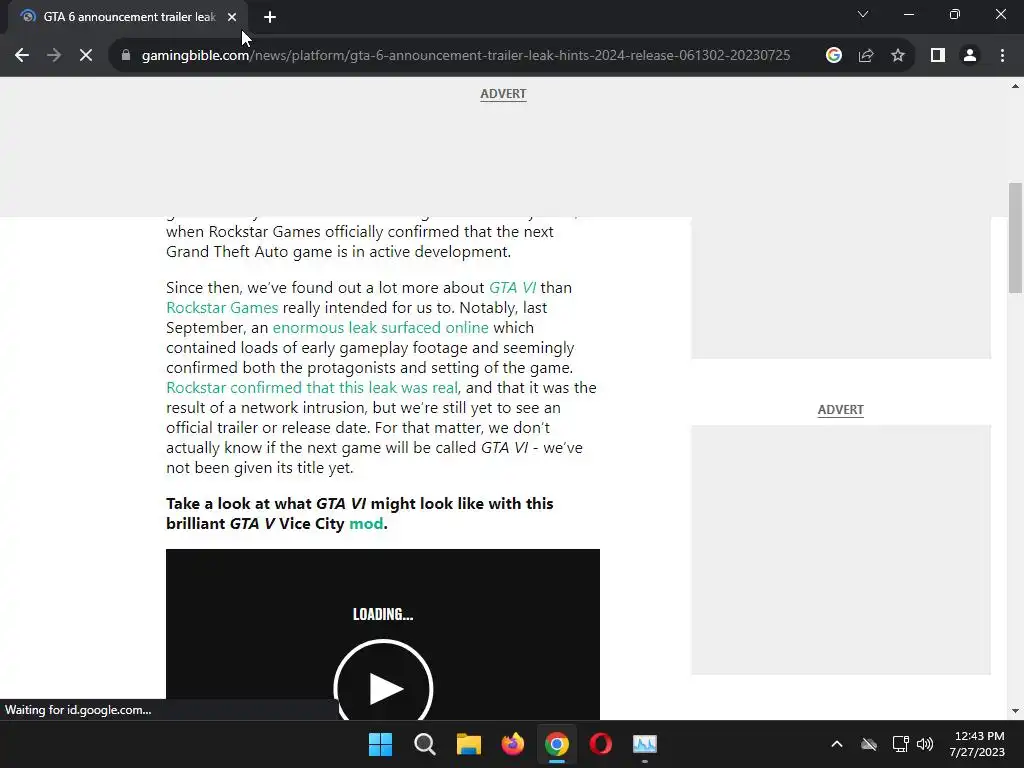This screenshot has height=768, width=1024.
Task: Select the GTA 6 announcement trailer tab
Action: click(129, 17)
